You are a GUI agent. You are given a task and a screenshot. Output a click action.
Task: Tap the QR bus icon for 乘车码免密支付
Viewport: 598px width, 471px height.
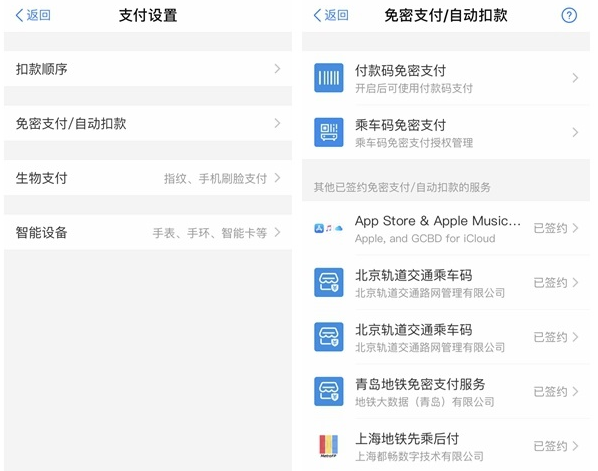[x=328, y=132]
